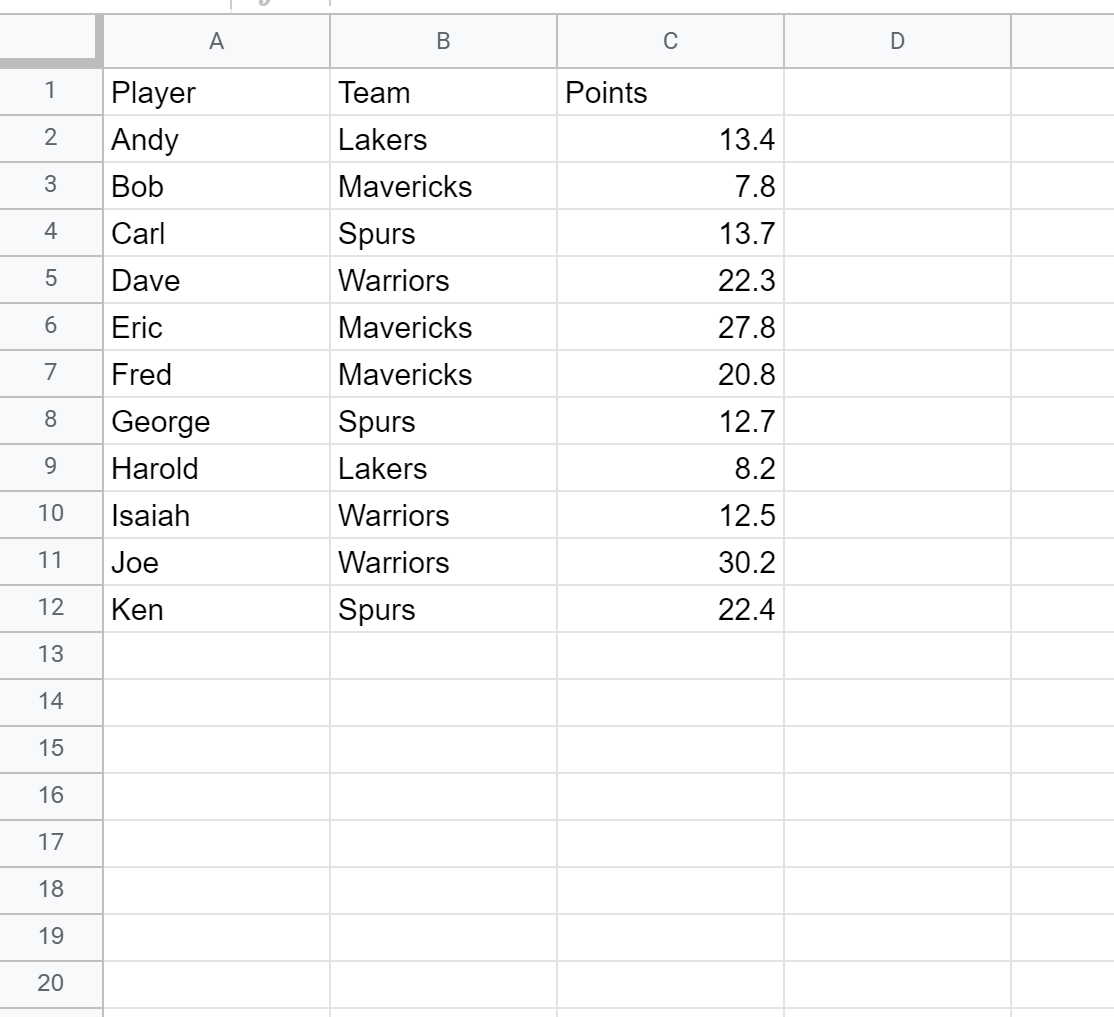Click Ken's "Spurs" team cell
This screenshot has height=1017, width=1114.
pyautogui.click(x=443, y=609)
